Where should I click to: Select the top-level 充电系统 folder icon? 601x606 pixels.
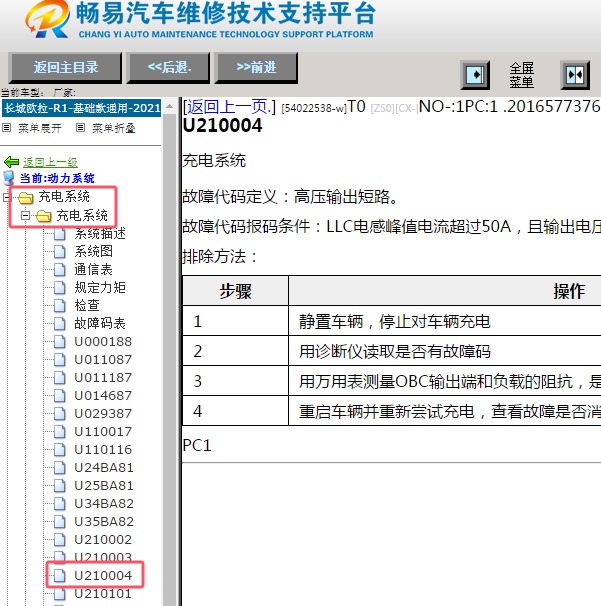click(26, 198)
